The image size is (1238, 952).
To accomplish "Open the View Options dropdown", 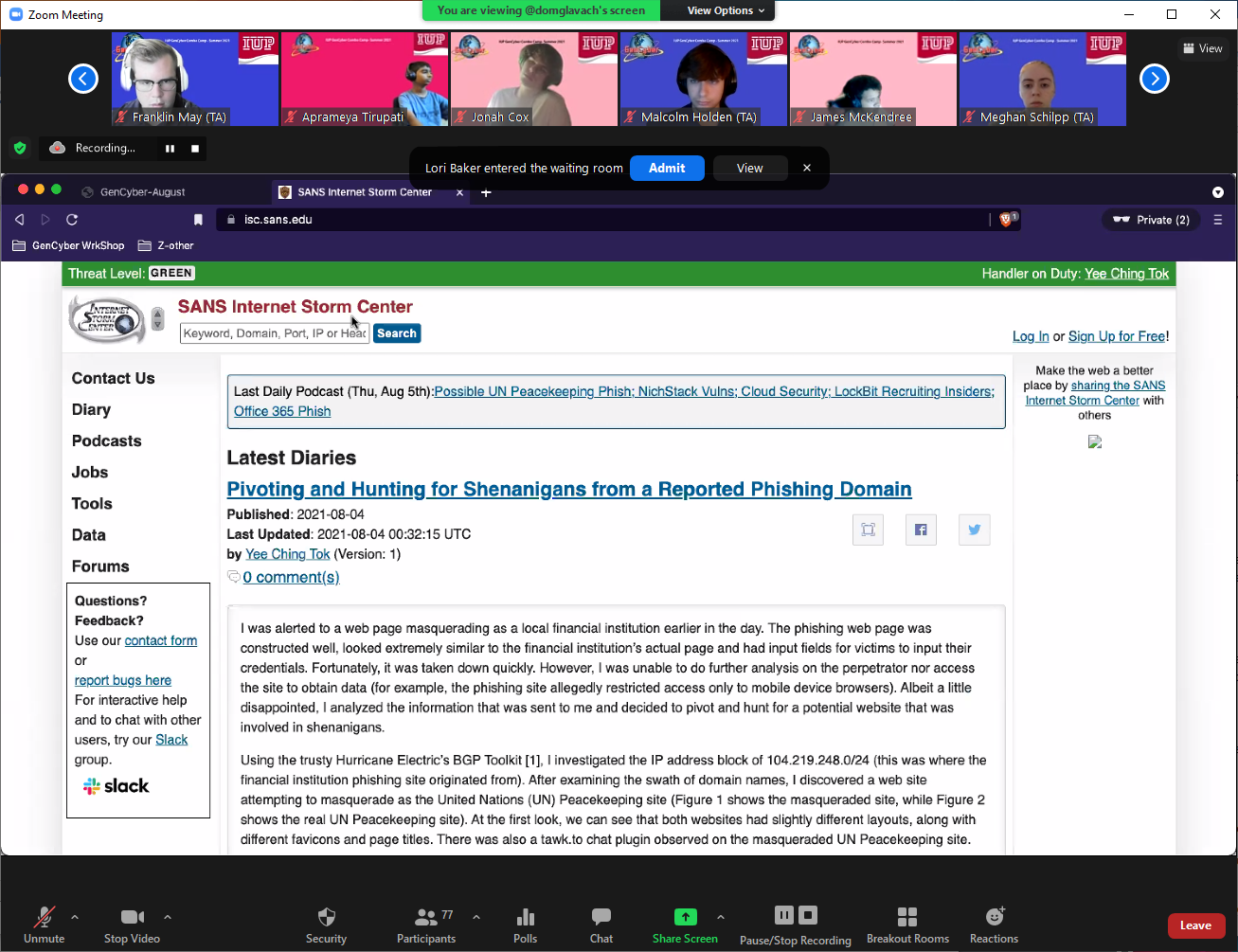I will [726, 10].
